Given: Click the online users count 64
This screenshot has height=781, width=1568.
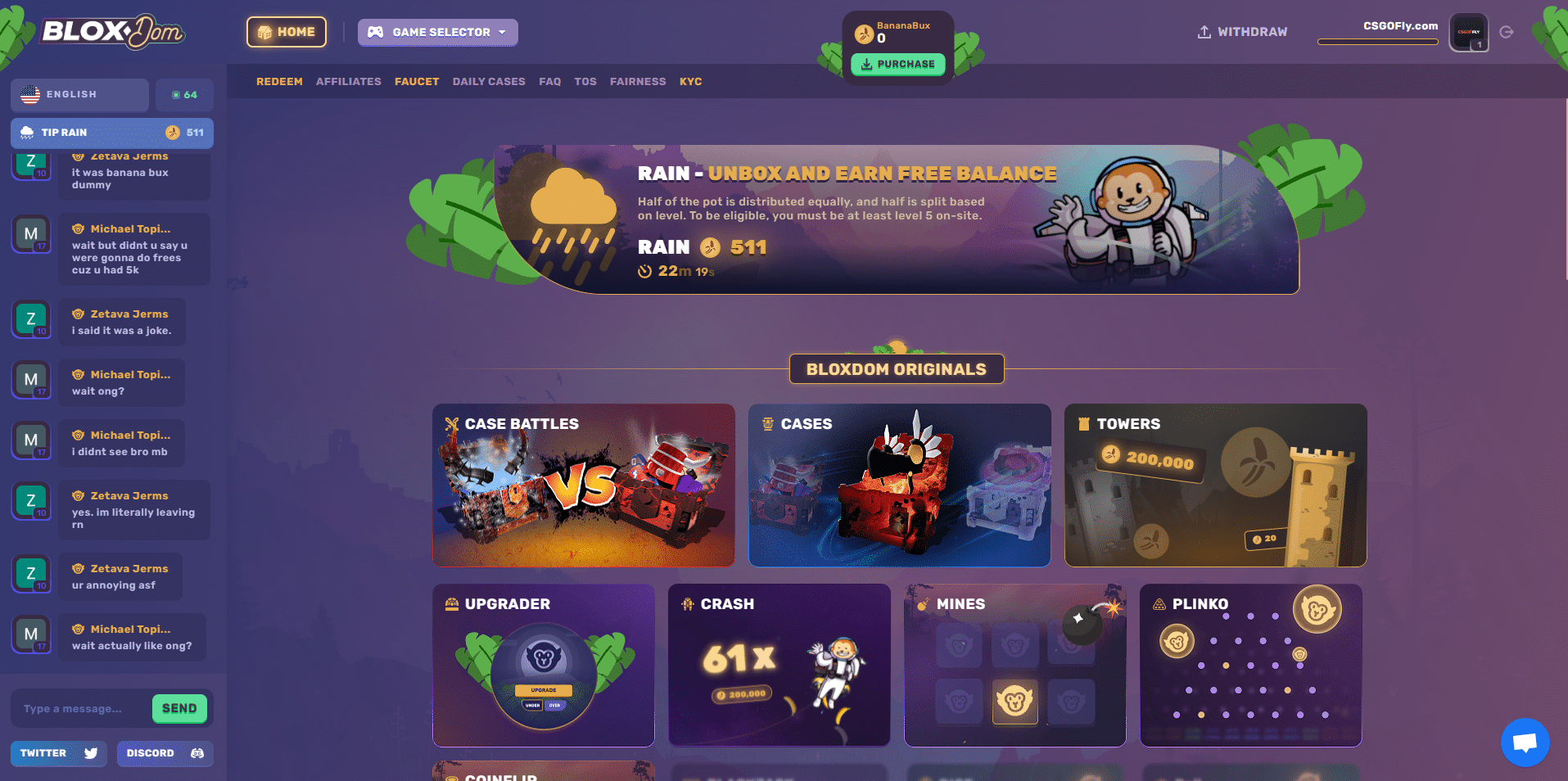Looking at the screenshot, I should point(185,95).
